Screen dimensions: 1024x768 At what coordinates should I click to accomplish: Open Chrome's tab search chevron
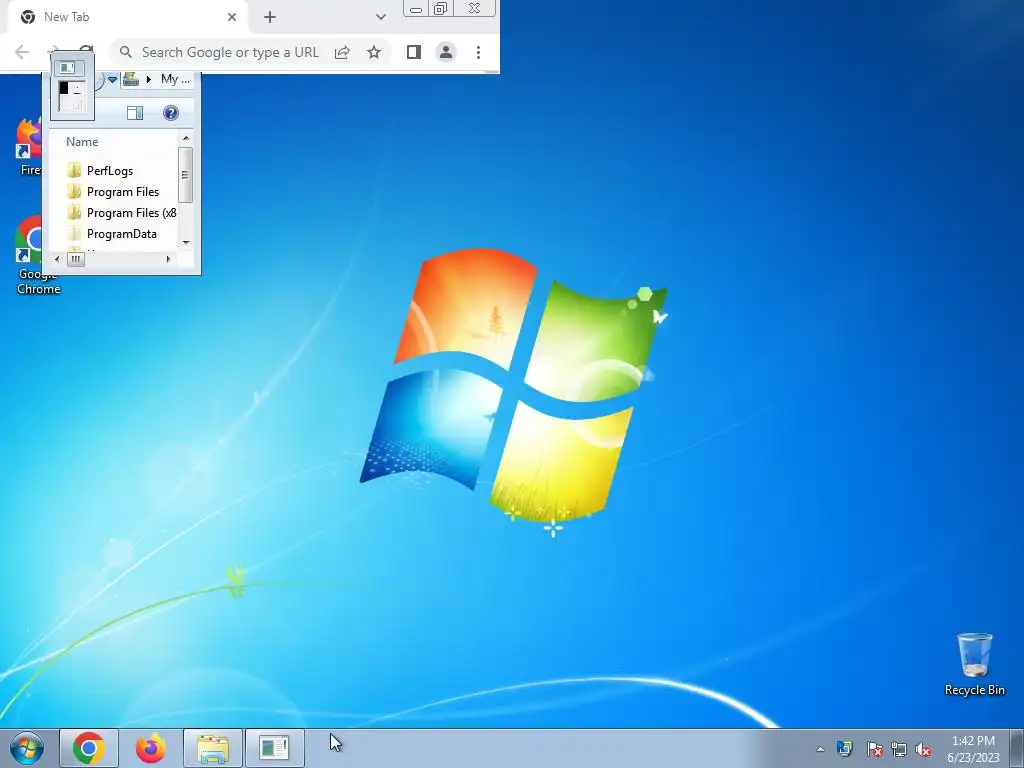(381, 17)
